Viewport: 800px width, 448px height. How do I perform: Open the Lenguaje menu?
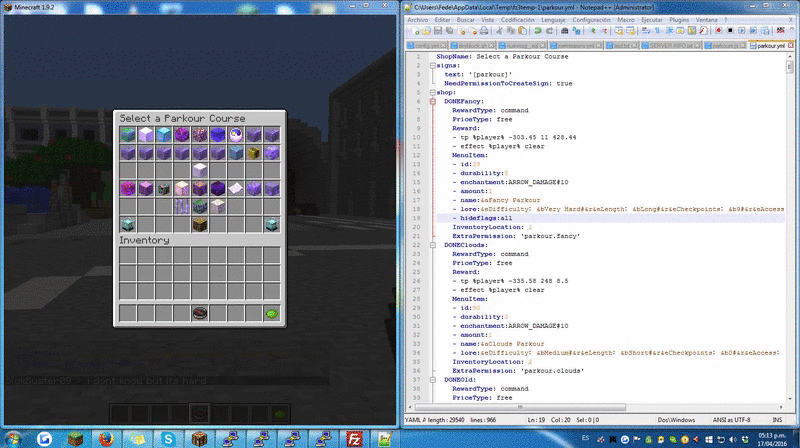coord(553,20)
